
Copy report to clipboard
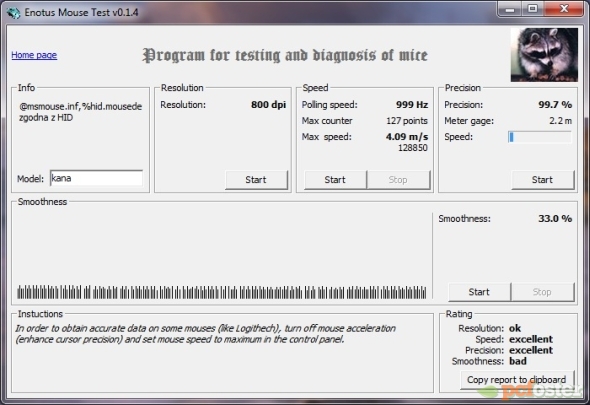[517, 380]
